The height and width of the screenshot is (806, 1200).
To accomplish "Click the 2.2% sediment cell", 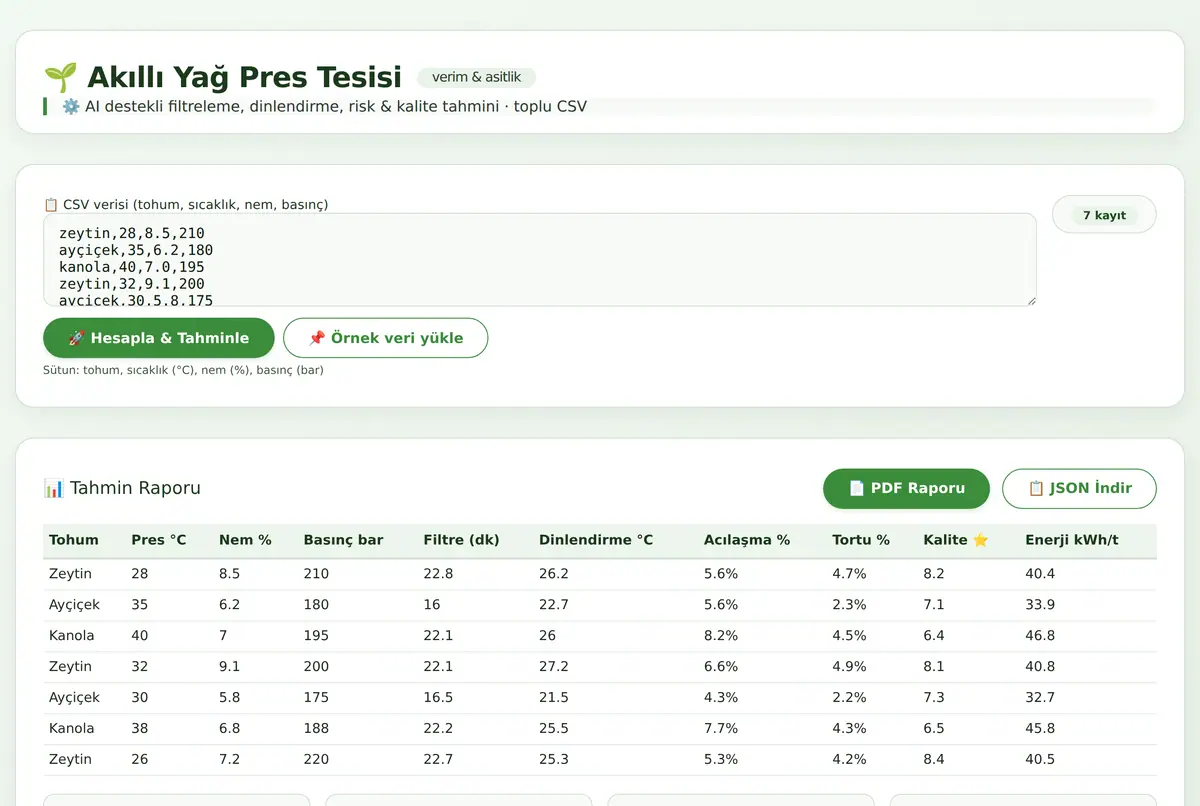I will [847, 698].
